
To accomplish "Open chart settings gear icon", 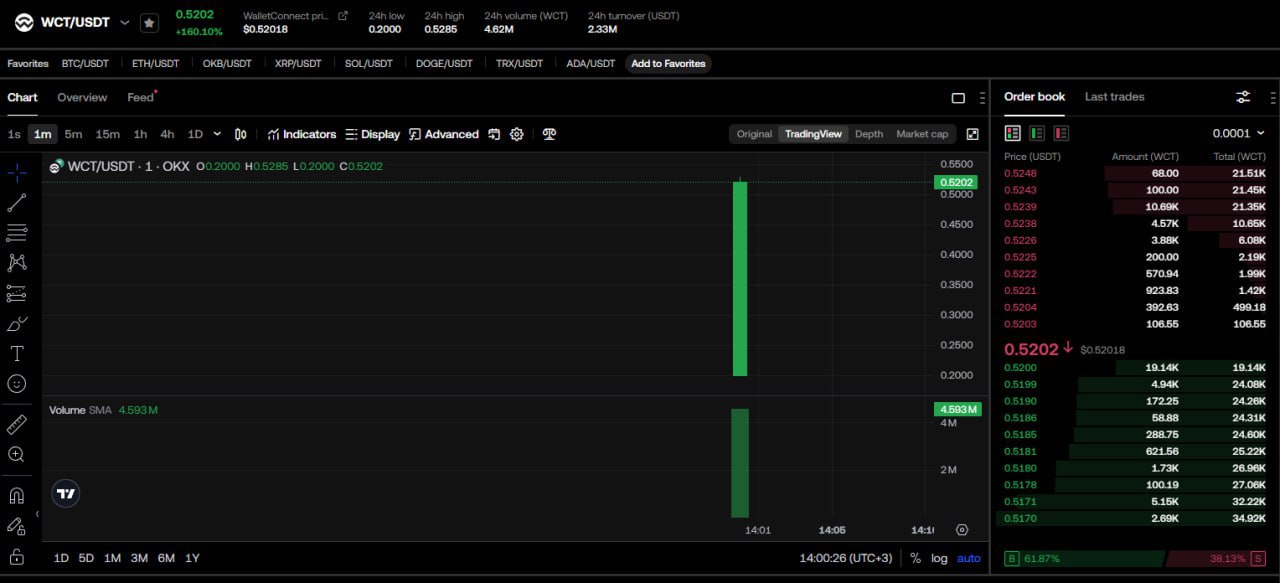I will [x=517, y=134].
